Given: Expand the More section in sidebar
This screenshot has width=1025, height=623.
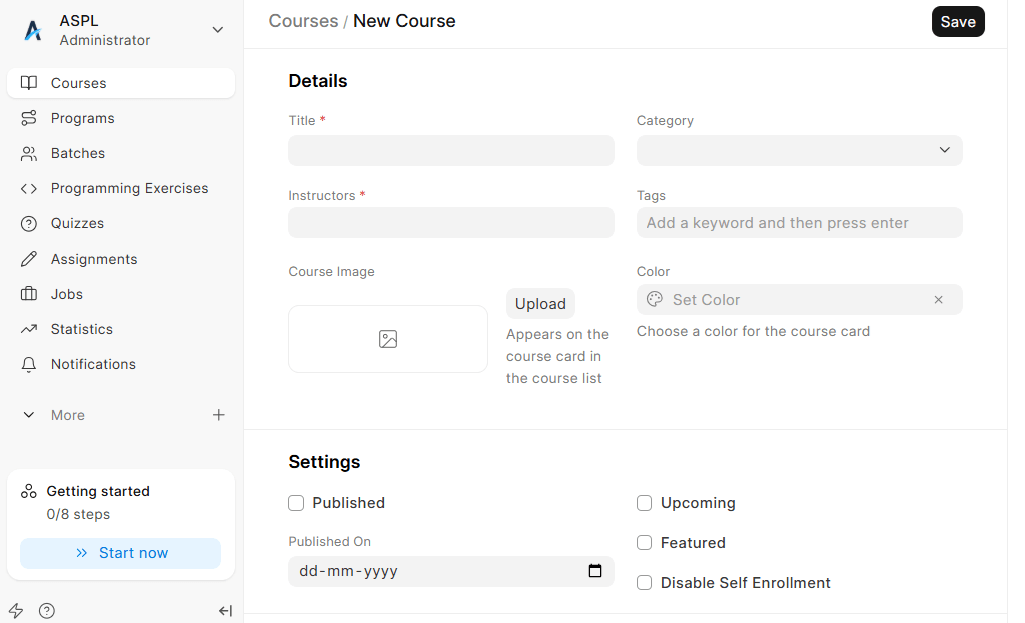Looking at the screenshot, I should pos(54,415).
